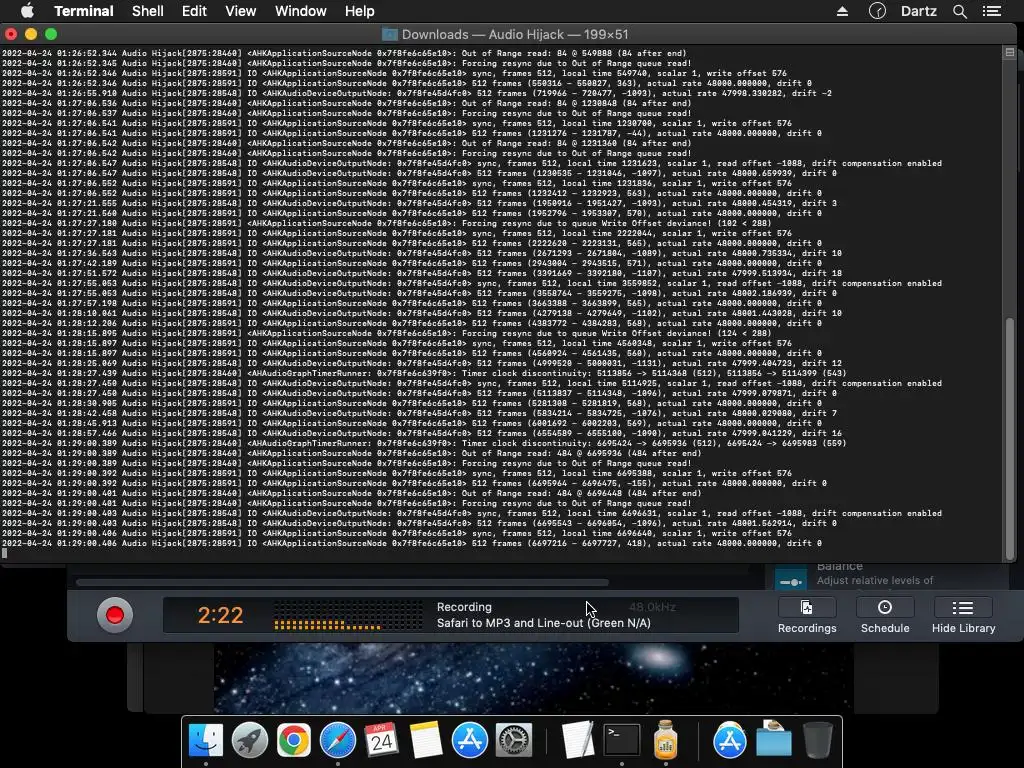
Task: Open the Terminal application menu
Action: pos(84,11)
